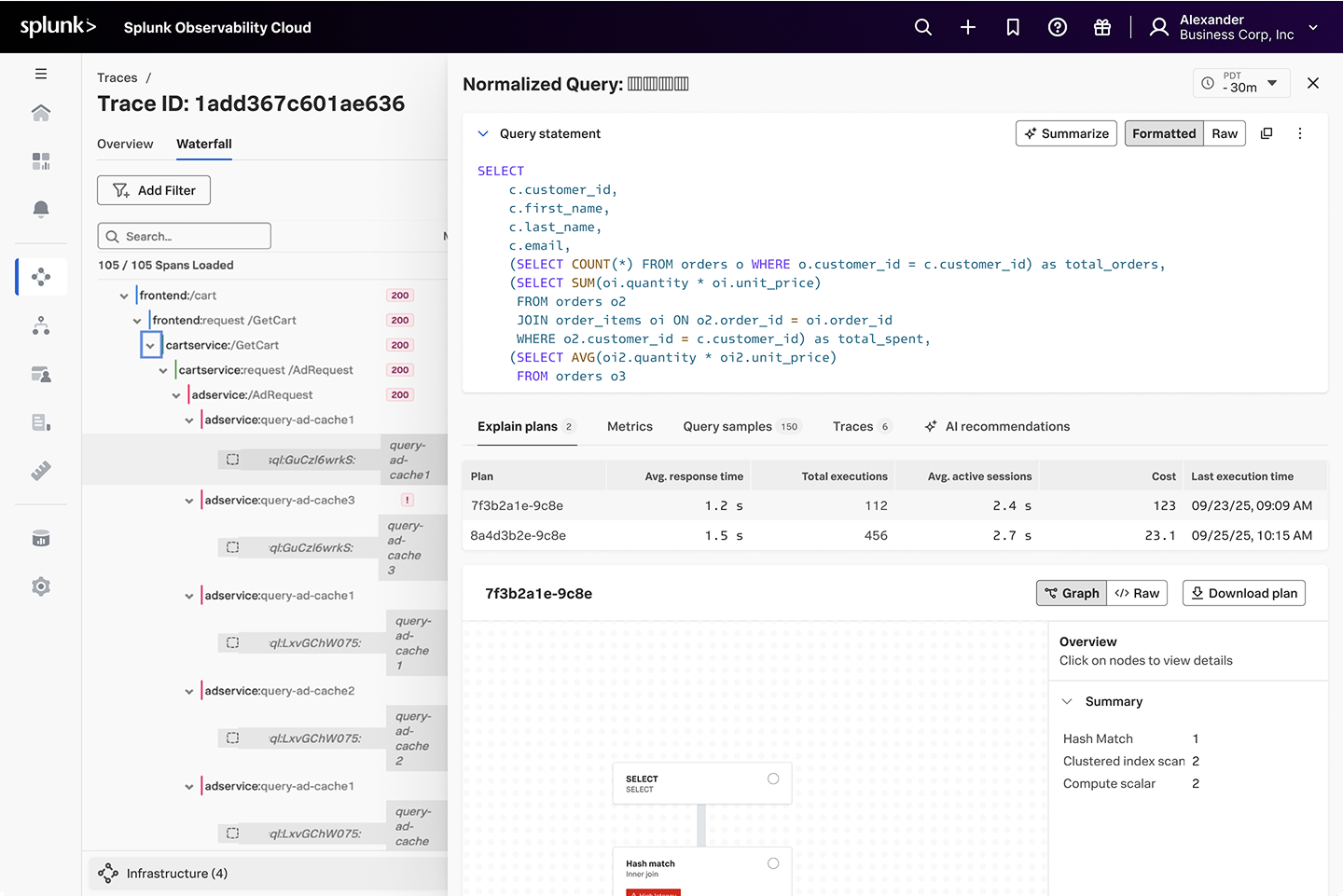
Task: Click the gift icon in header
Action: point(1102,27)
